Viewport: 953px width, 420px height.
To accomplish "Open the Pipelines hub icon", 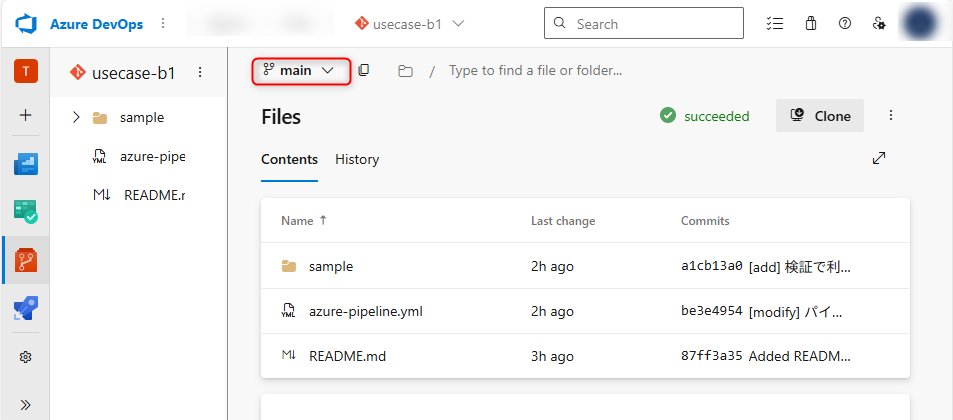I will (26, 308).
